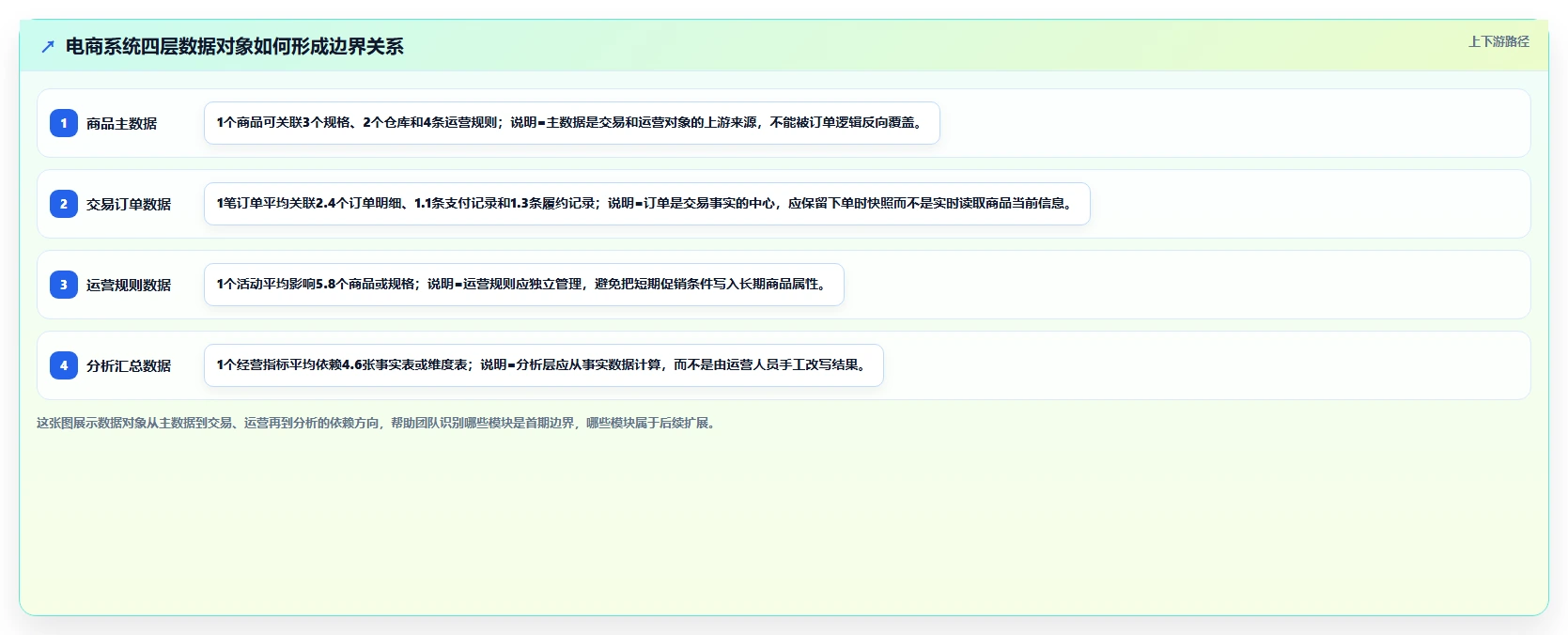Select the 交易订单数据 row label
Image resolution: width=1568 pixels, height=635 pixels.
click(x=129, y=204)
